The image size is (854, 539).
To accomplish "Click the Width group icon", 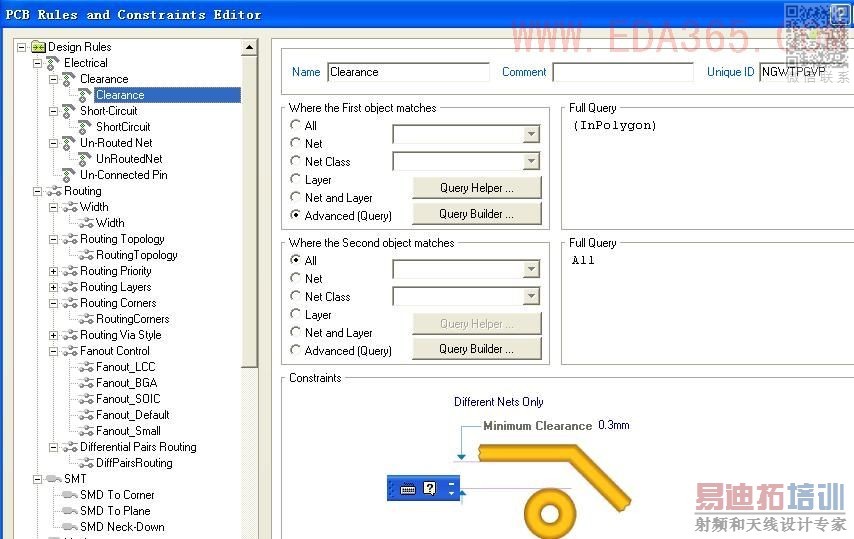I will click(70, 207).
